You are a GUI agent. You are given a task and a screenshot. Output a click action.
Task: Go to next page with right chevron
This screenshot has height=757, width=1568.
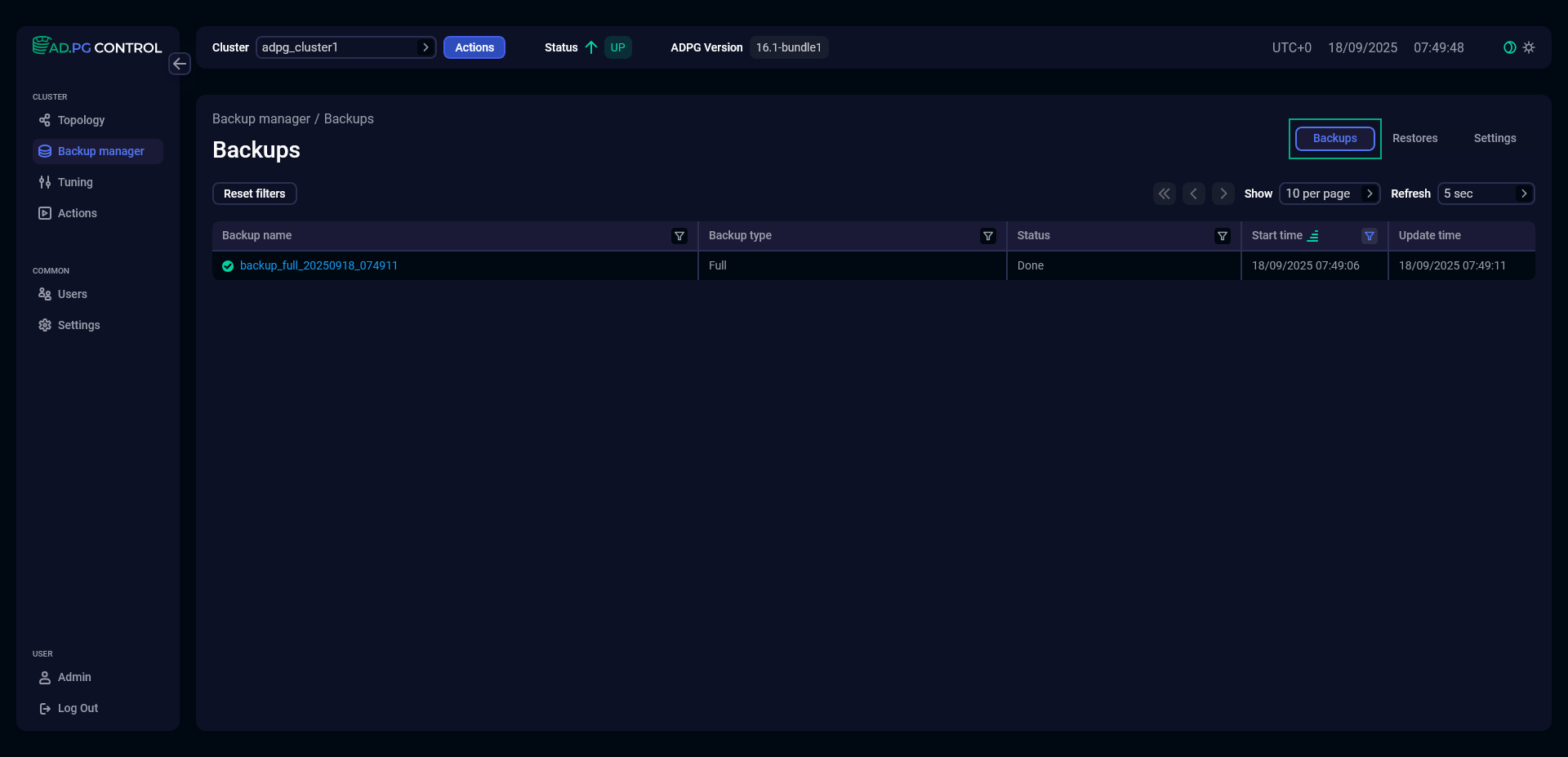click(1223, 194)
